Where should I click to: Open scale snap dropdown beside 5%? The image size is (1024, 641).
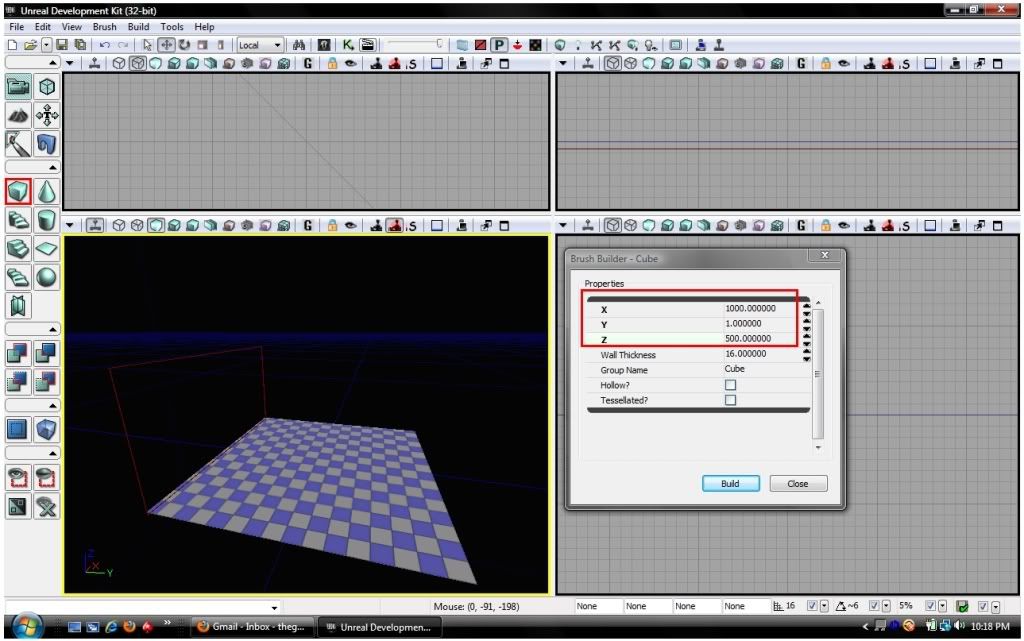click(x=942, y=606)
